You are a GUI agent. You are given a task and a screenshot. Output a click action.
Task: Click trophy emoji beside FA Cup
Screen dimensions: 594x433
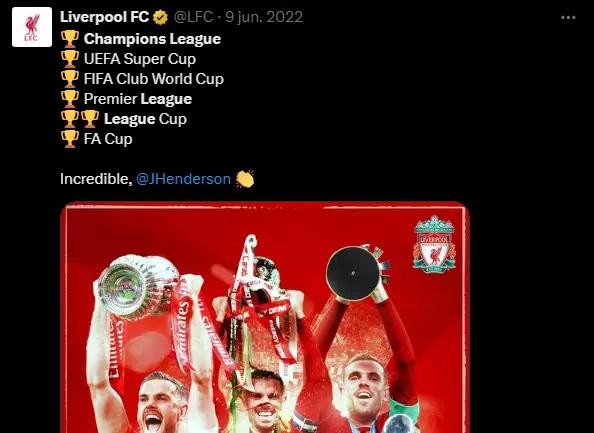(x=70, y=139)
